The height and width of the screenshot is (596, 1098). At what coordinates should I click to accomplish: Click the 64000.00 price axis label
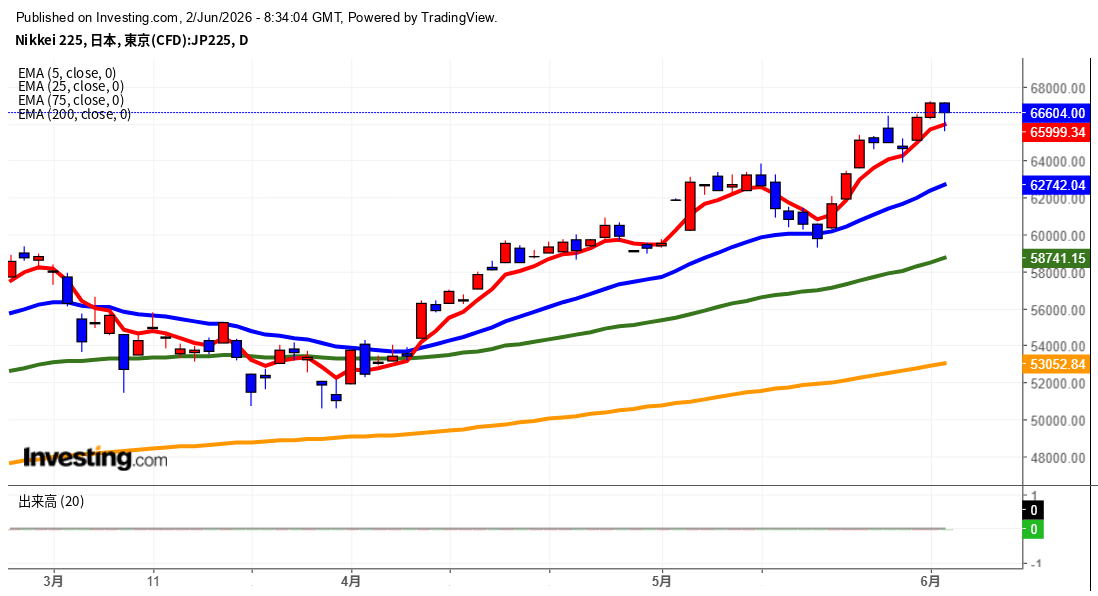coord(1057,162)
